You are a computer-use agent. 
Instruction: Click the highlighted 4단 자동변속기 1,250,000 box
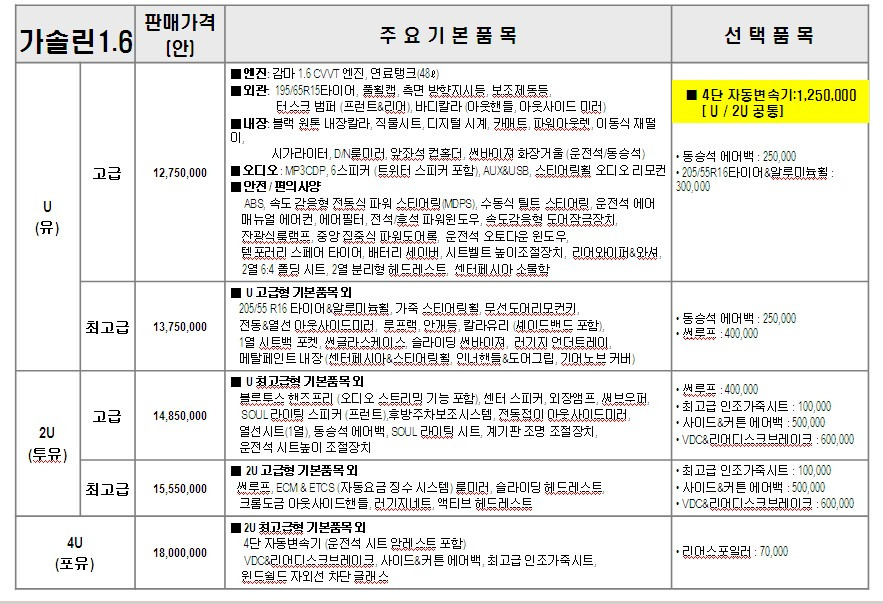(x=770, y=102)
